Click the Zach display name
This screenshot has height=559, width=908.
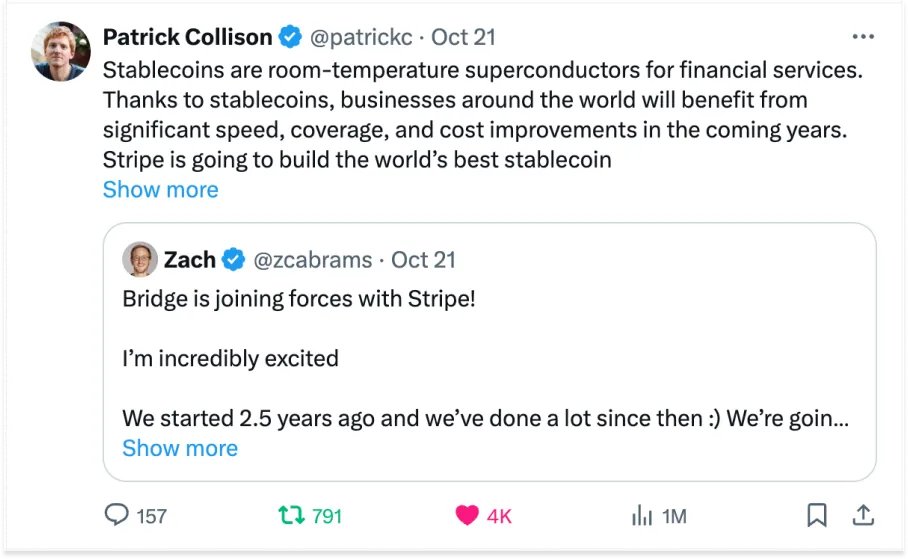coord(190,260)
